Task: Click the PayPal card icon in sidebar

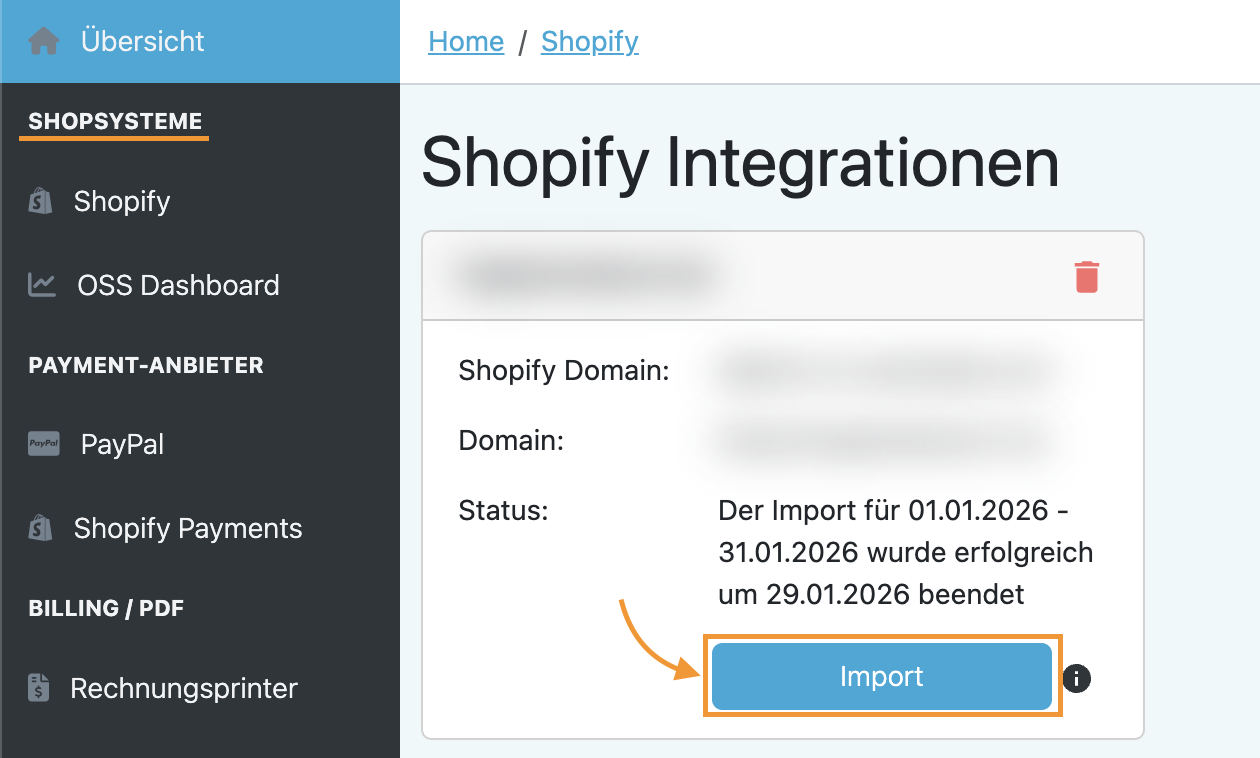Action: pyautogui.click(x=44, y=444)
